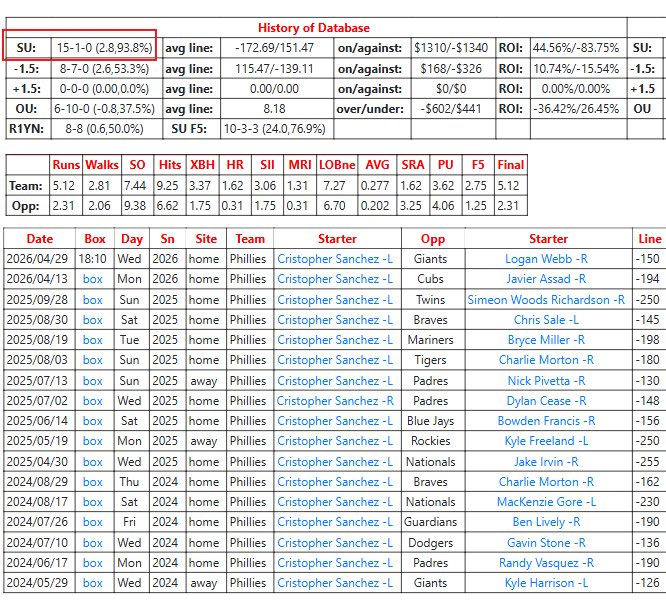Image resolution: width=666 pixels, height=601 pixels.
Task: Open Cristopher Sanchez -R link in 2025/07/02 row
Action: 335,401
